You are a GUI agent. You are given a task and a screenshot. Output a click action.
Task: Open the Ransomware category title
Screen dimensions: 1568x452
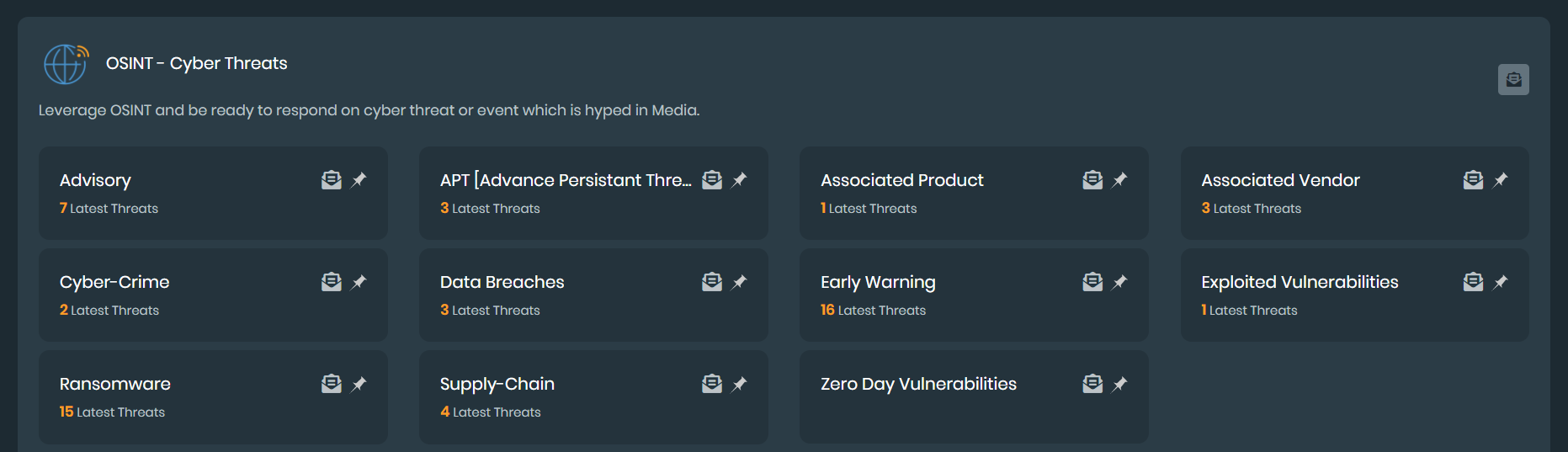[x=115, y=384]
